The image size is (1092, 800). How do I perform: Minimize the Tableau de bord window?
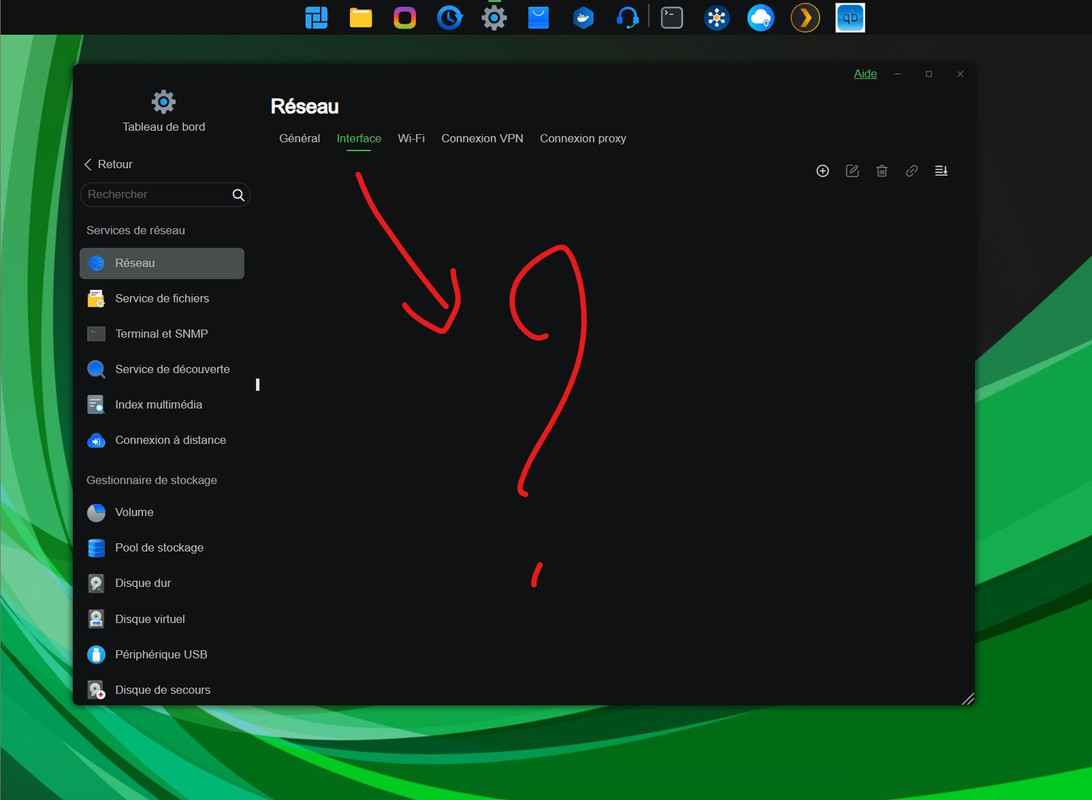pos(898,74)
